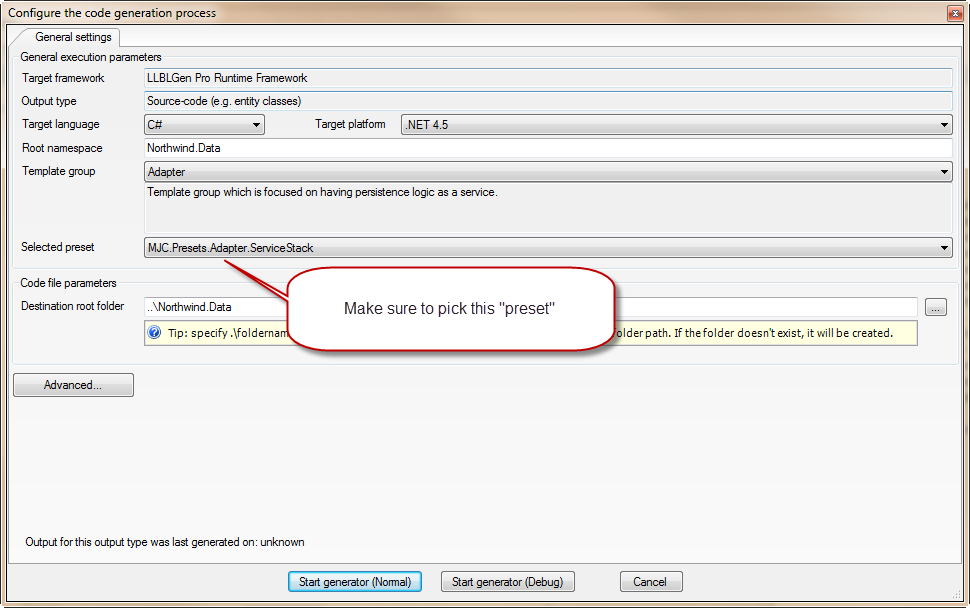The width and height of the screenshot is (970, 608).
Task: Click the "Make sure to pick this preset" callout
Action: pos(449,308)
